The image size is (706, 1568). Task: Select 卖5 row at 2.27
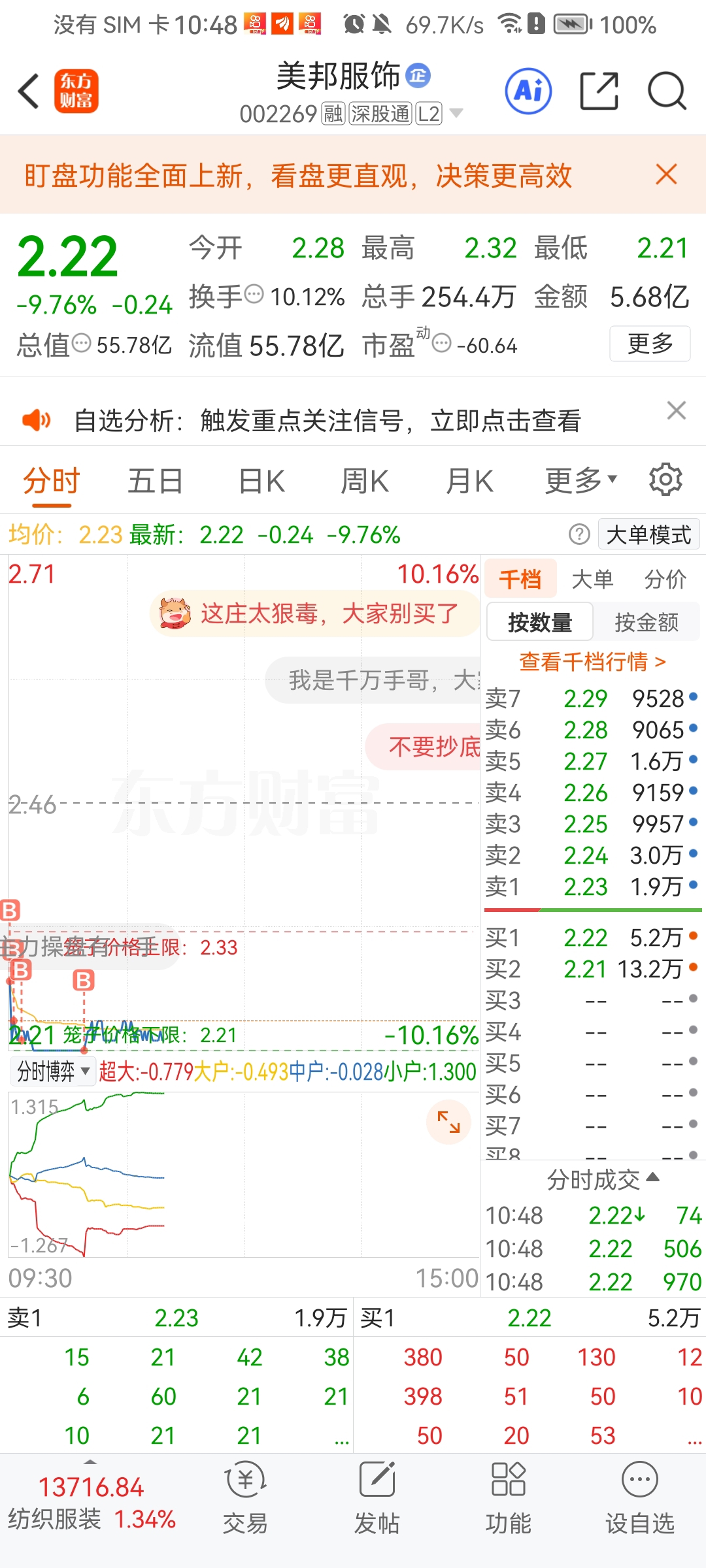coord(592,761)
